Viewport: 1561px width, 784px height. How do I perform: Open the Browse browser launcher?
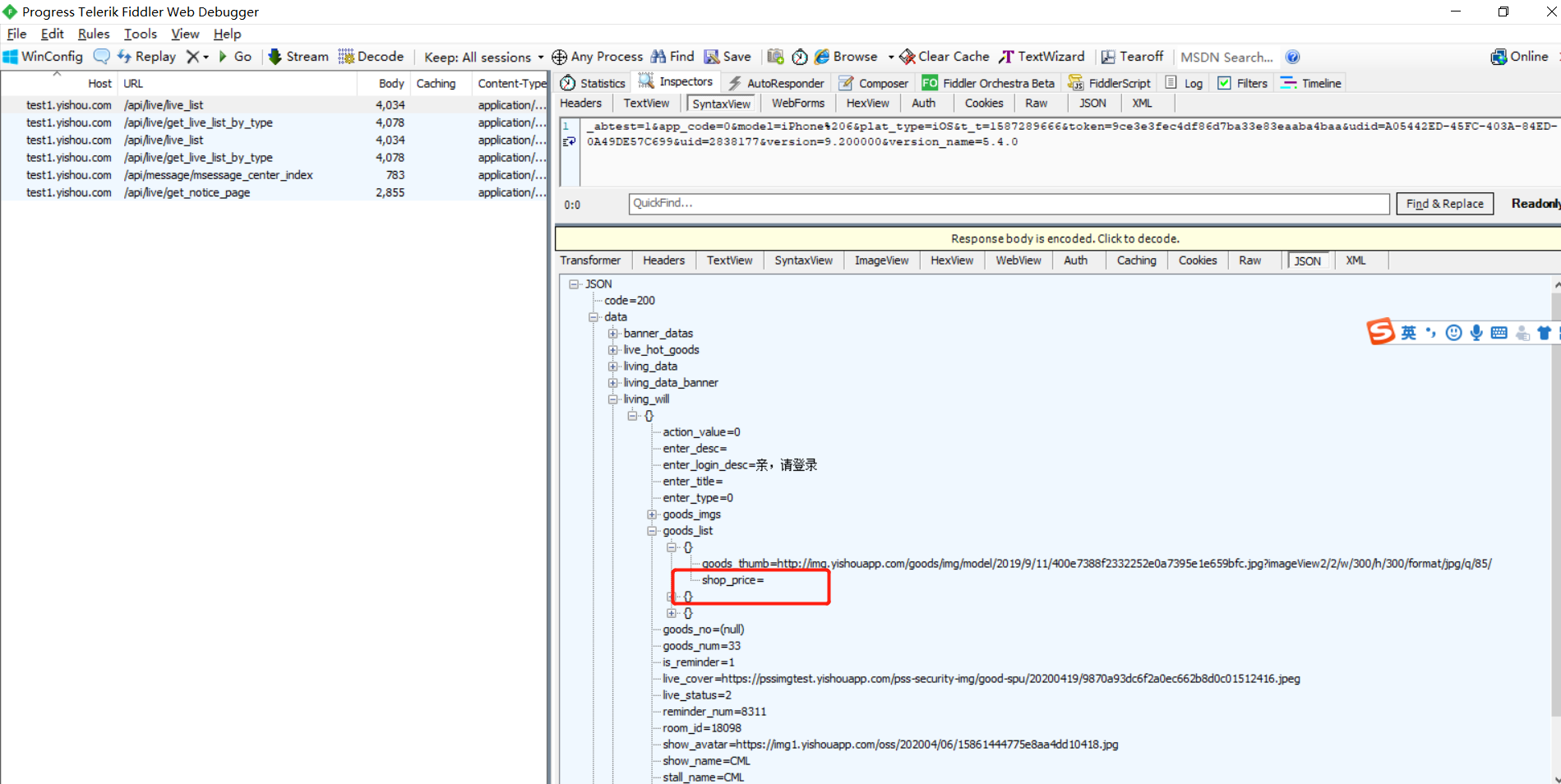point(846,57)
